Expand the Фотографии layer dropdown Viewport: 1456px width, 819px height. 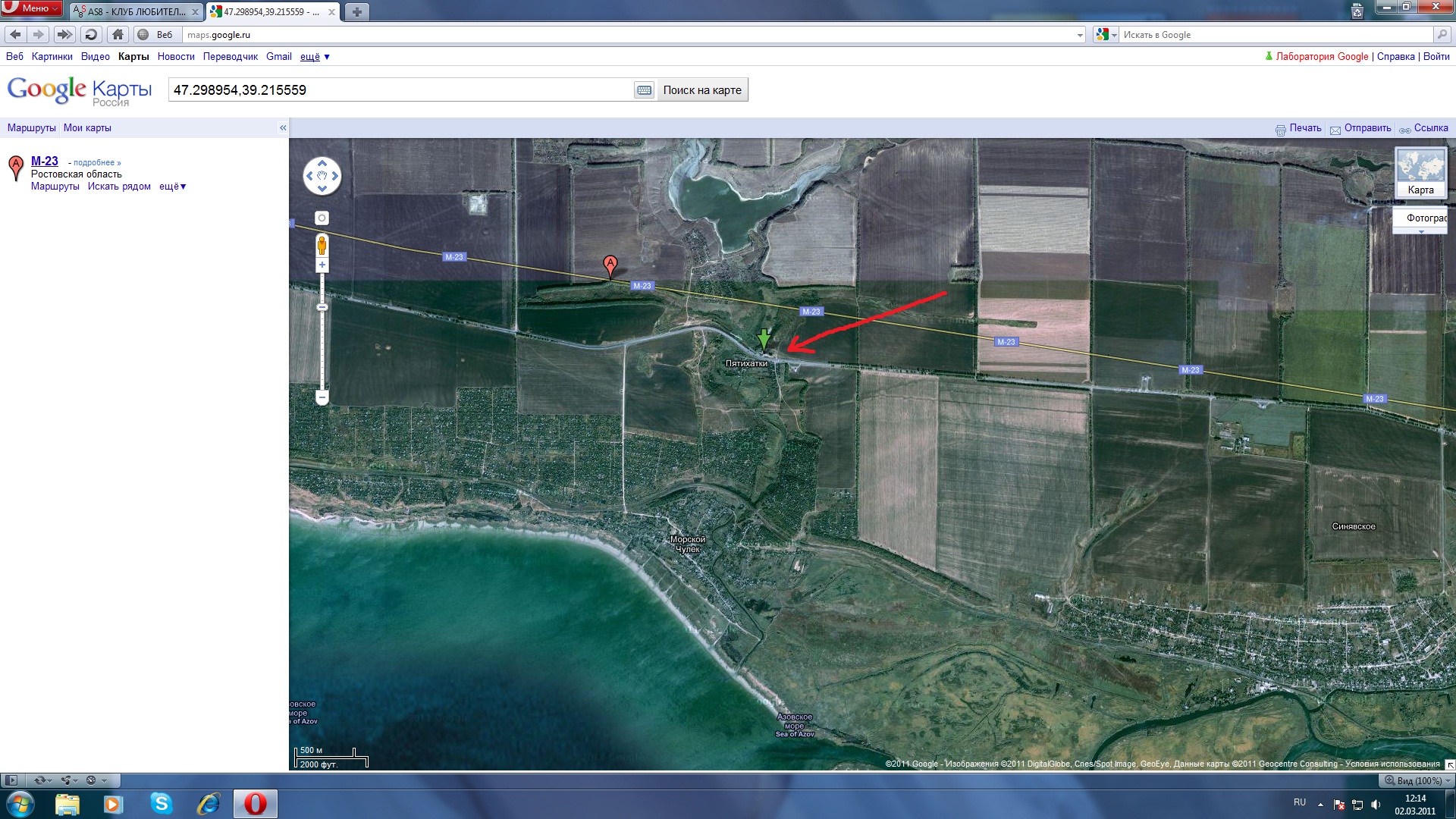[x=1421, y=231]
